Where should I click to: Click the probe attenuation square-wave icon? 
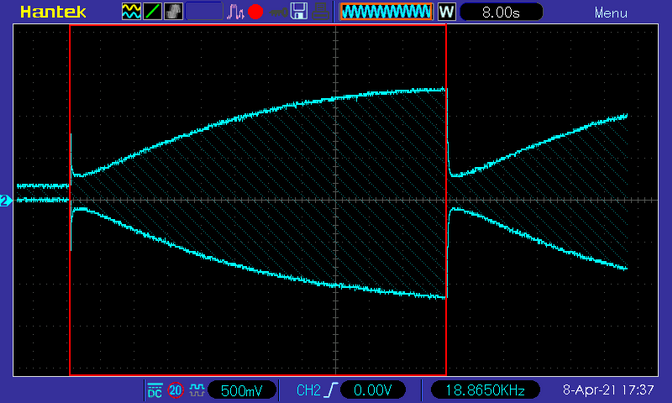197,390
